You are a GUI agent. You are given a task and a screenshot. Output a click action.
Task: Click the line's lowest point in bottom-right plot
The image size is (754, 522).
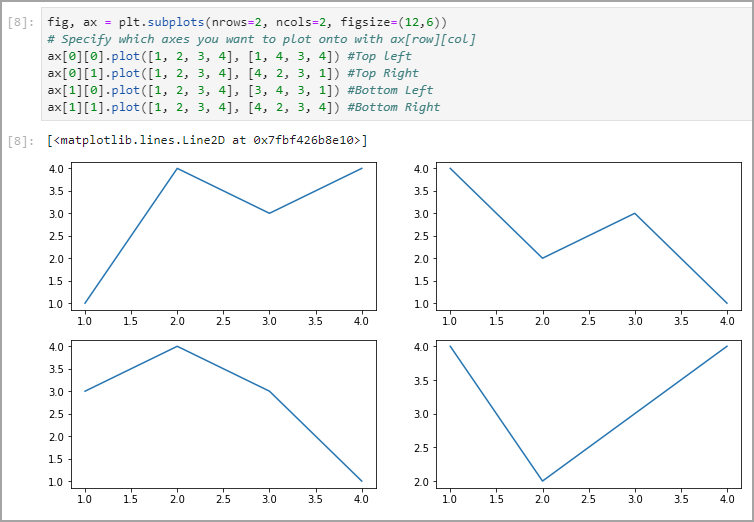coord(542,481)
